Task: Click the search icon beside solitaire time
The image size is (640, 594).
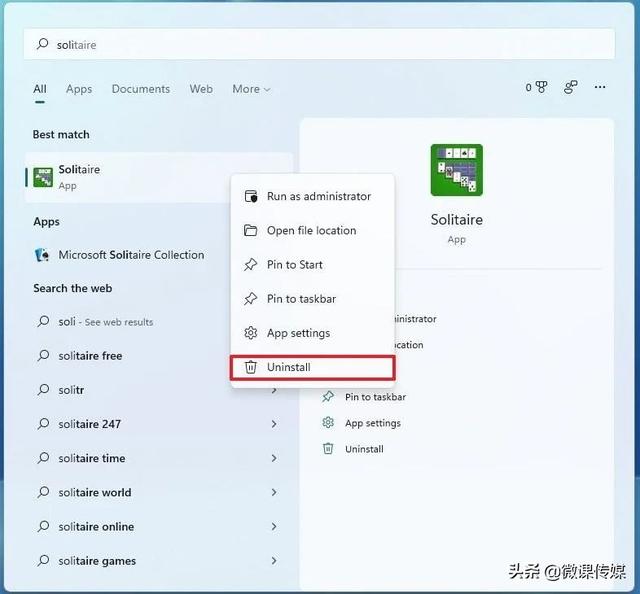Action: pos(43,458)
